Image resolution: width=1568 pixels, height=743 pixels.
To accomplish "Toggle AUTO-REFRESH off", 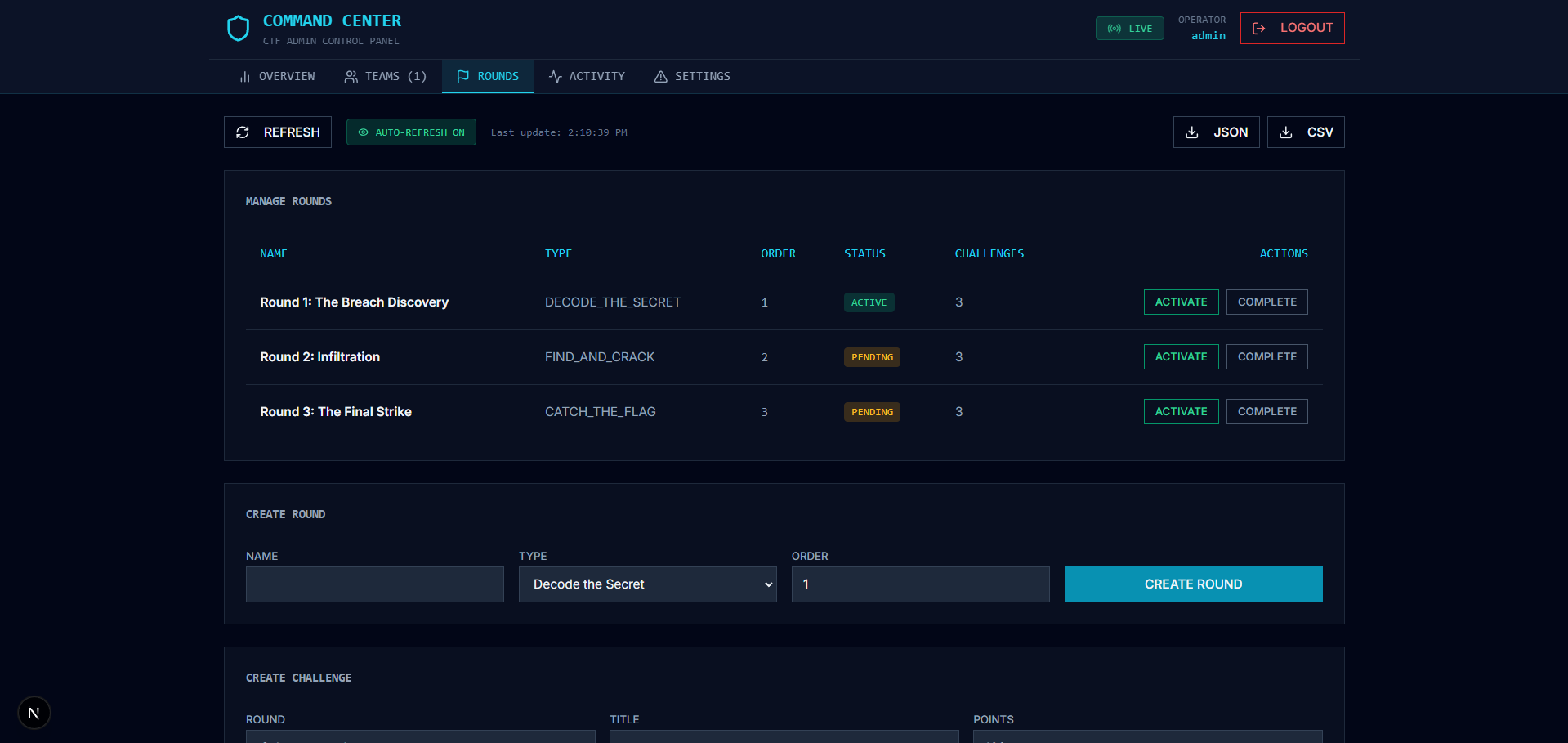I will tap(411, 132).
